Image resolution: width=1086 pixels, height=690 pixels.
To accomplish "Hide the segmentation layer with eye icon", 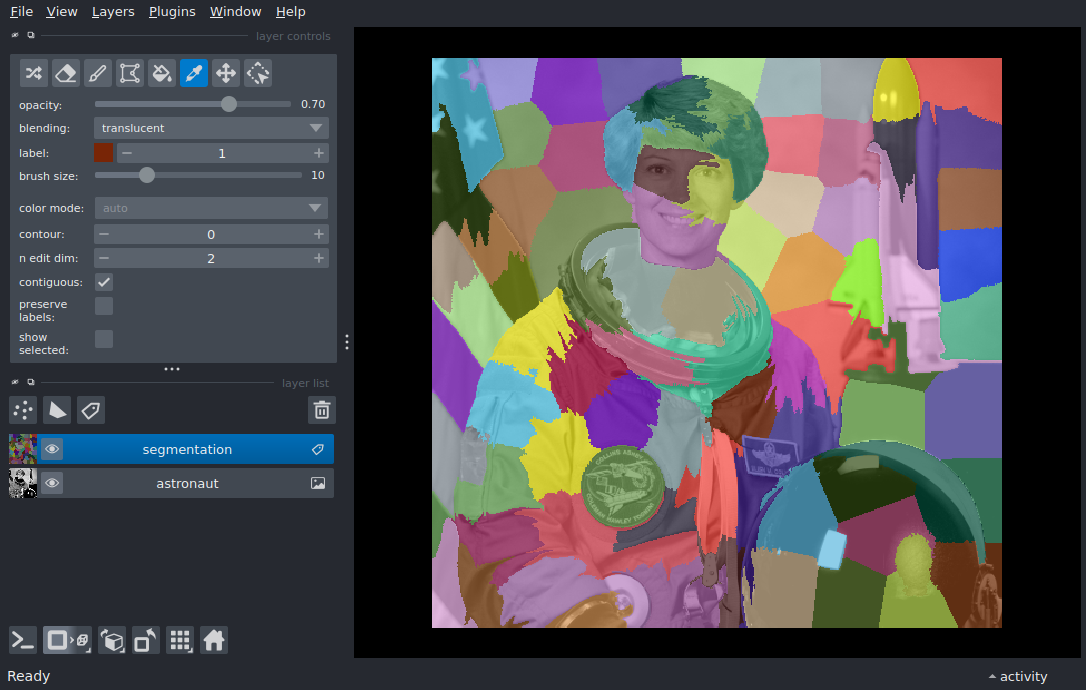I will (52, 450).
